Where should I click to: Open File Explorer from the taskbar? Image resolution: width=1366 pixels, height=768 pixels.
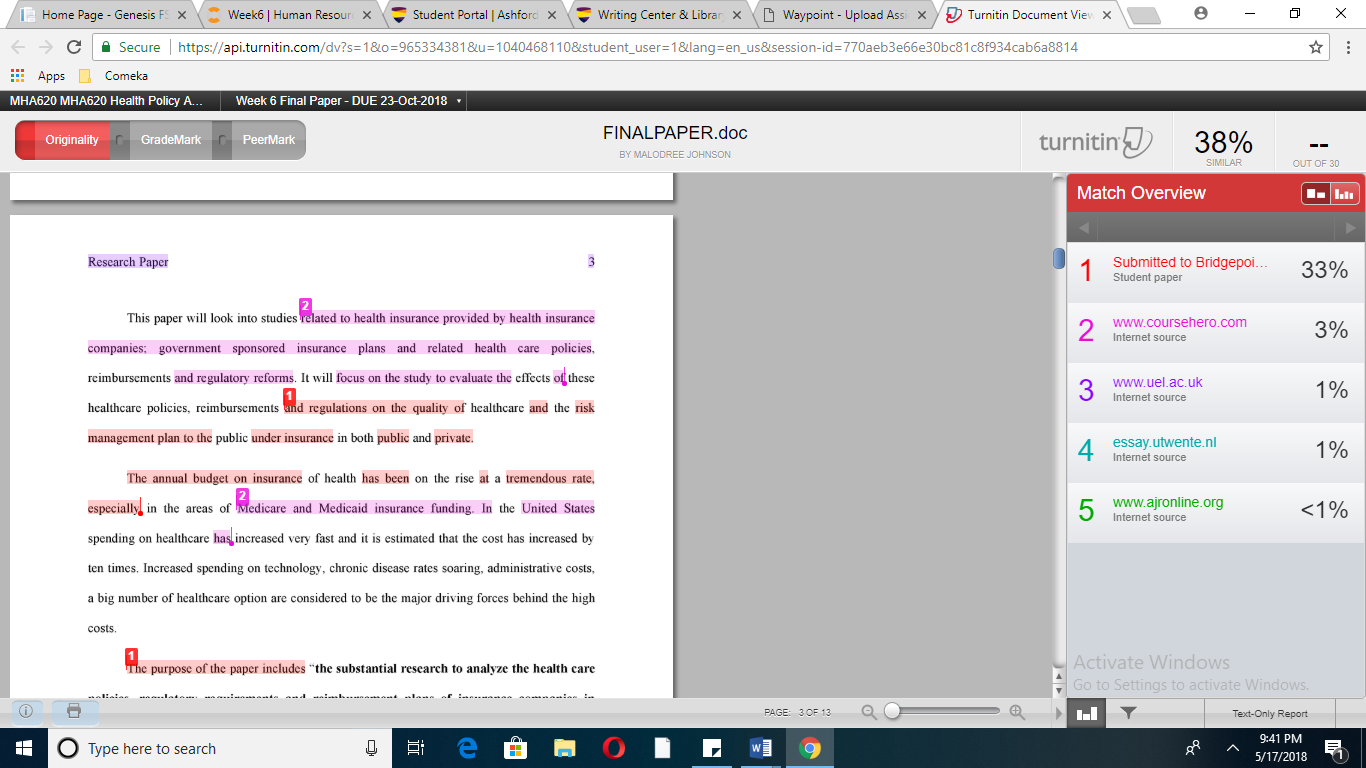click(x=565, y=748)
